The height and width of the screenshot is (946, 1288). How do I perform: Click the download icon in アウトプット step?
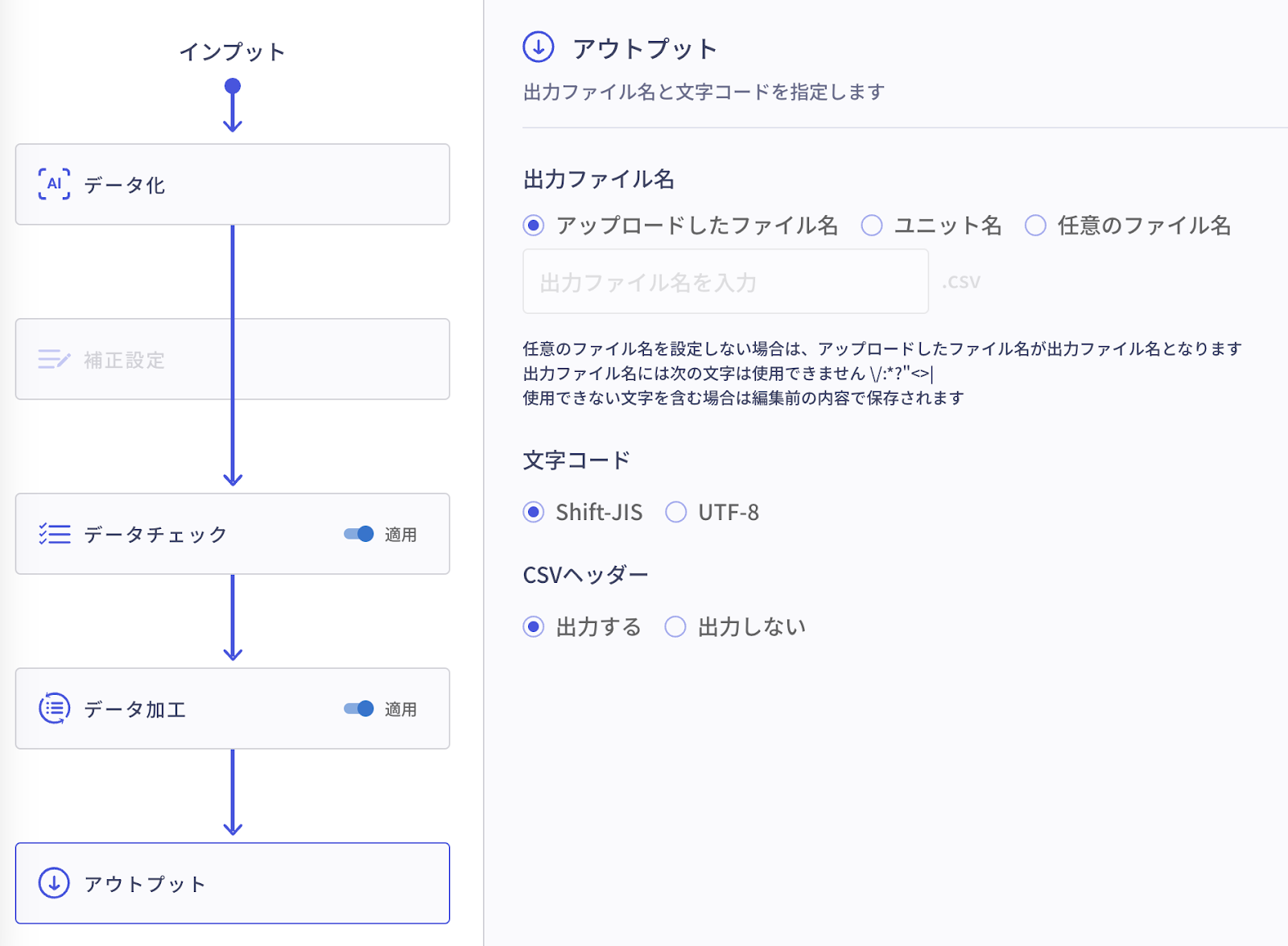click(54, 883)
